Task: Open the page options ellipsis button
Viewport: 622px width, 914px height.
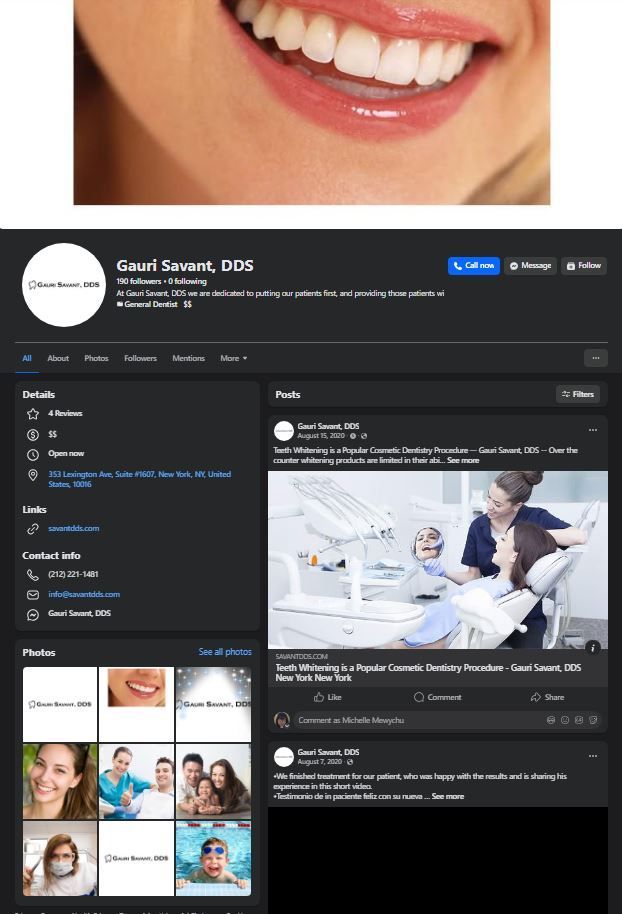Action: (596, 358)
